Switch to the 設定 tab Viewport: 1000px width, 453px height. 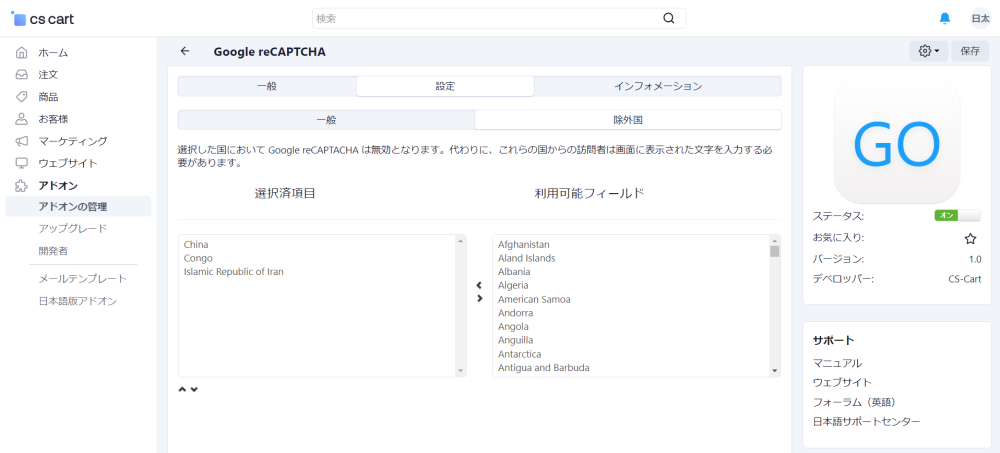tap(445, 86)
